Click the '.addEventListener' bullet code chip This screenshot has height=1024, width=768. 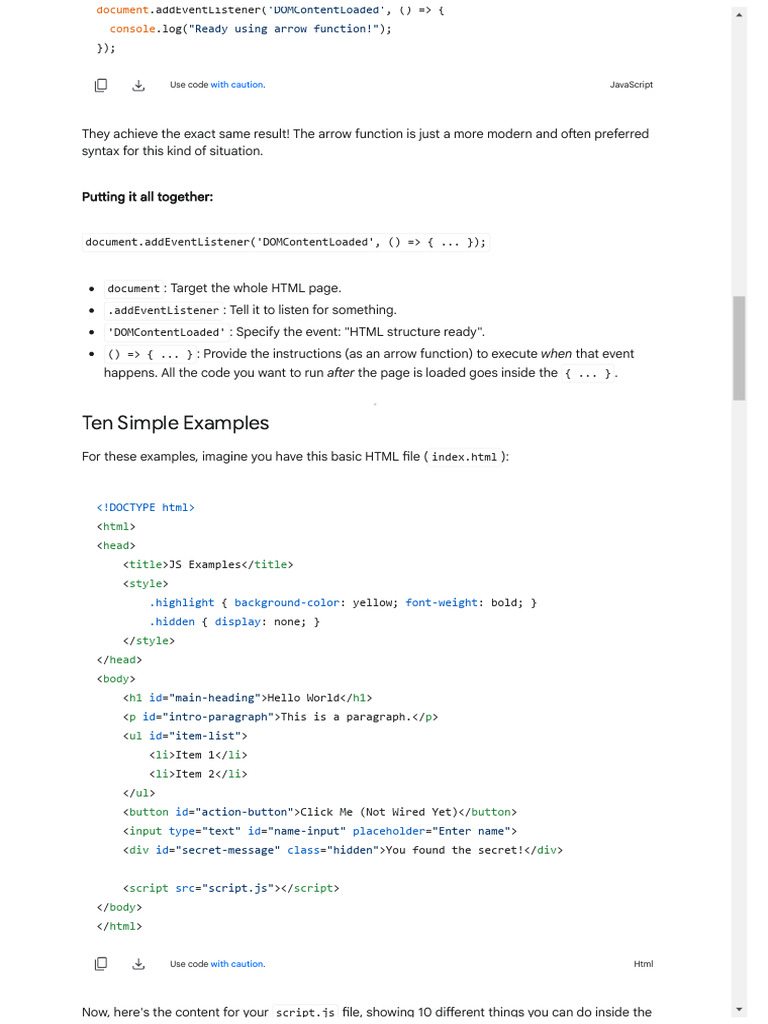click(163, 311)
